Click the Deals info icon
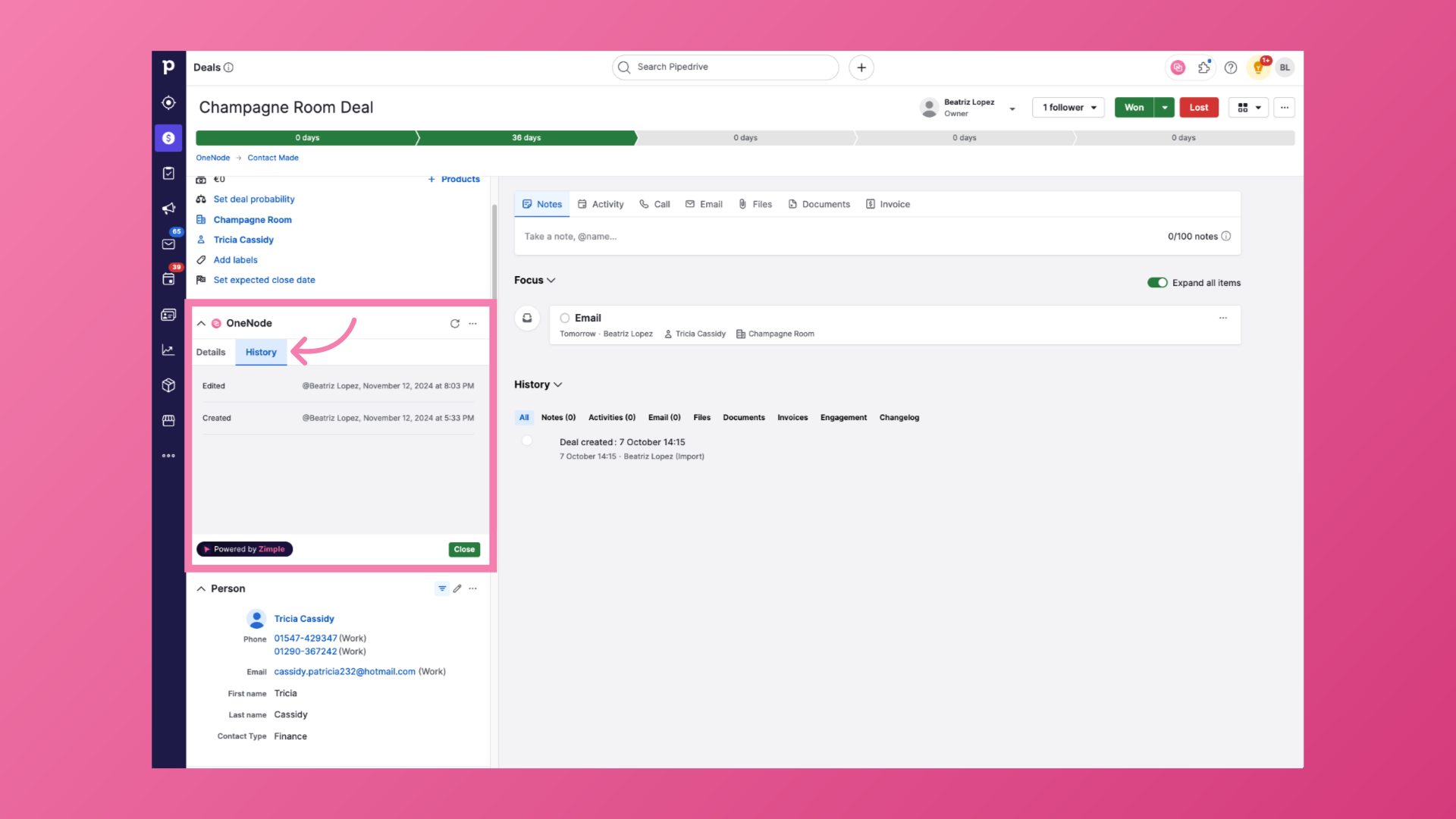1456x819 pixels. pos(228,67)
